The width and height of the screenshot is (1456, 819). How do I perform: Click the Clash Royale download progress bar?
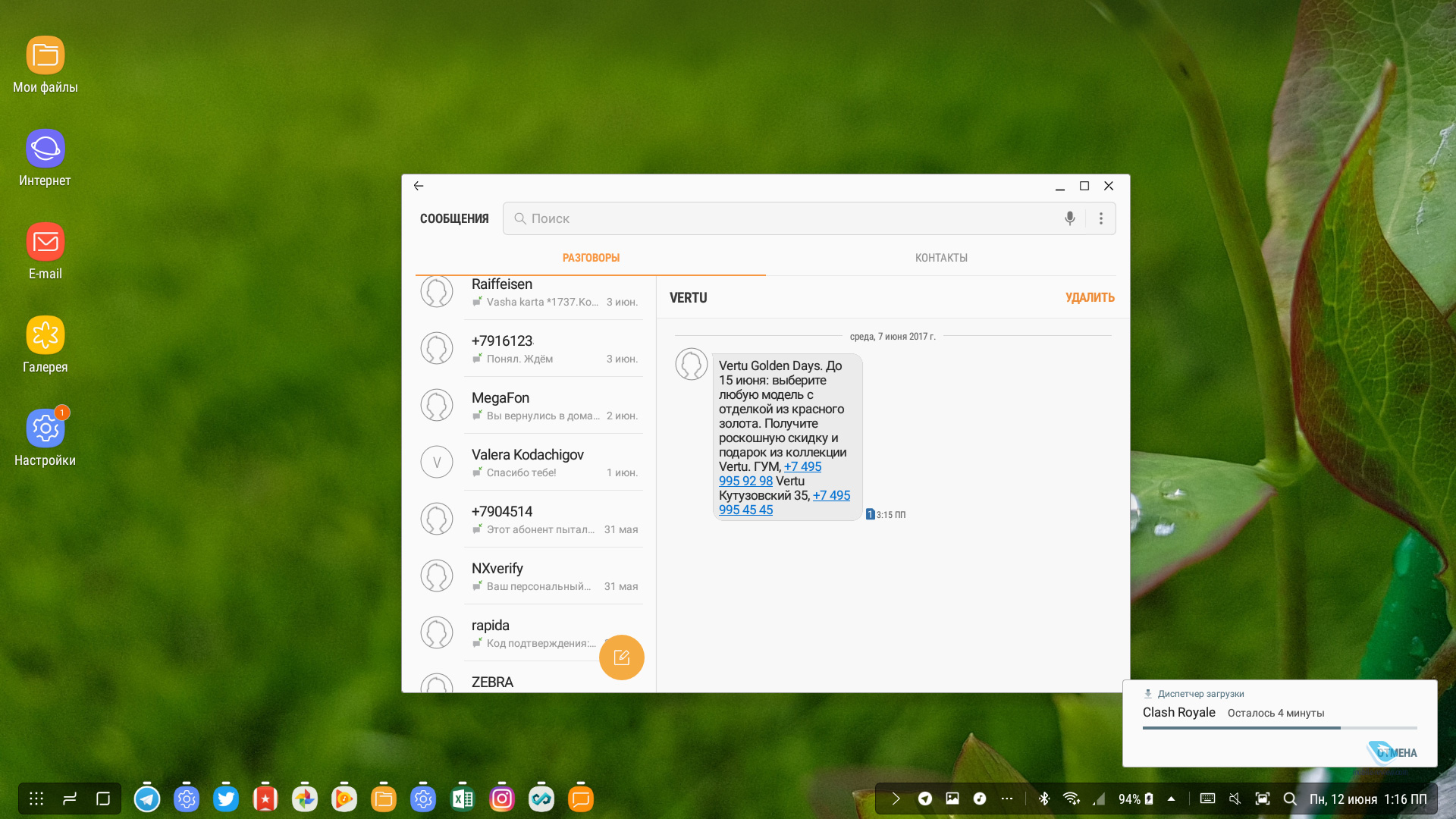pos(1280,728)
